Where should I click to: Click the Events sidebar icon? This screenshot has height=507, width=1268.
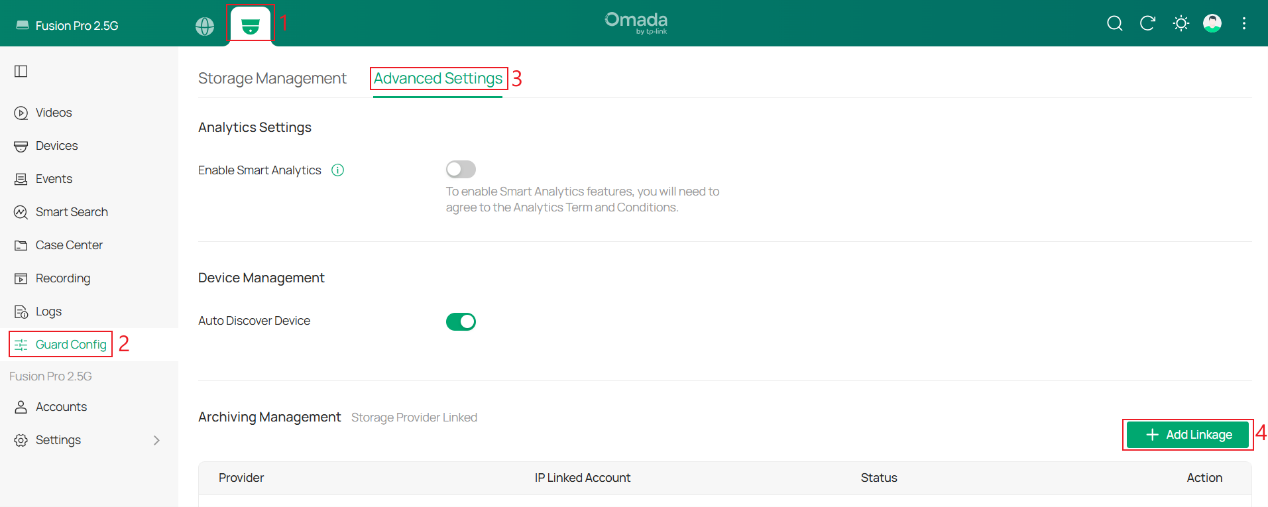coord(21,179)
